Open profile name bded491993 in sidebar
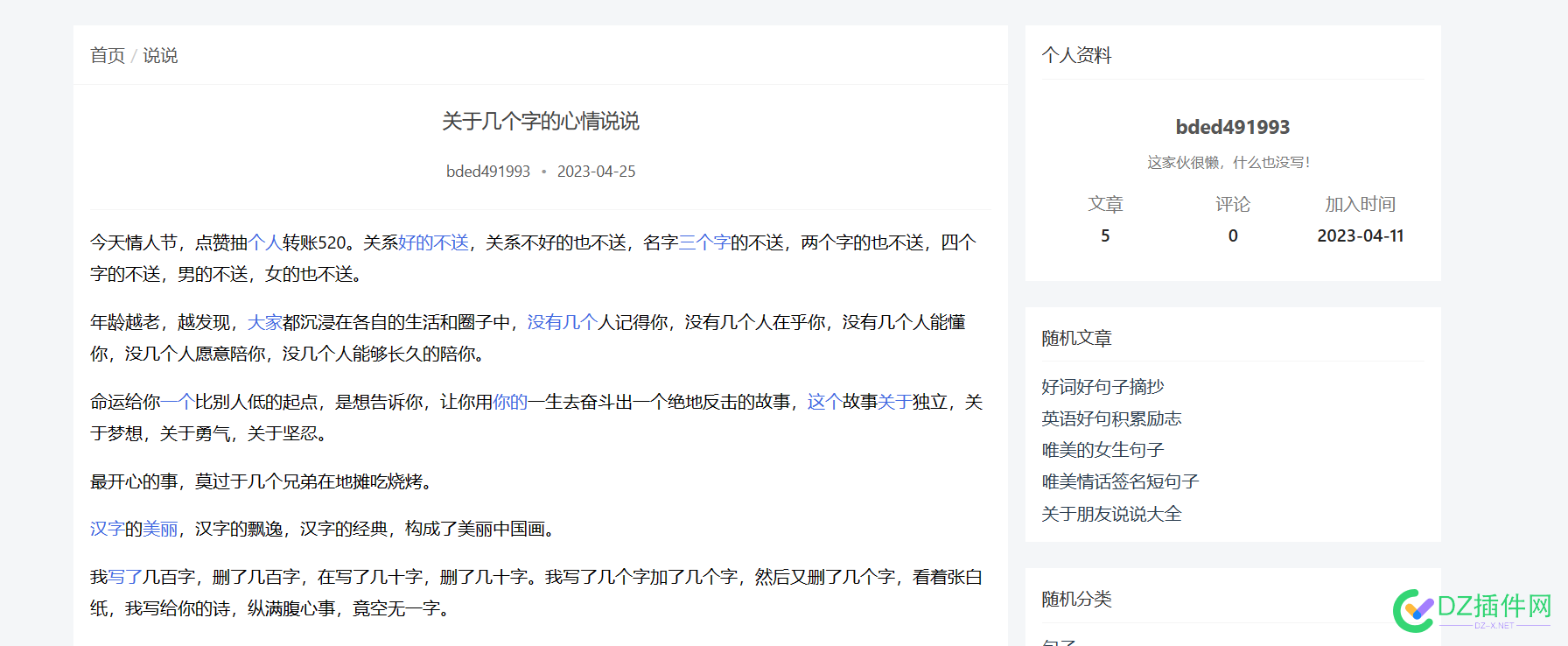 click(1233, 127)
